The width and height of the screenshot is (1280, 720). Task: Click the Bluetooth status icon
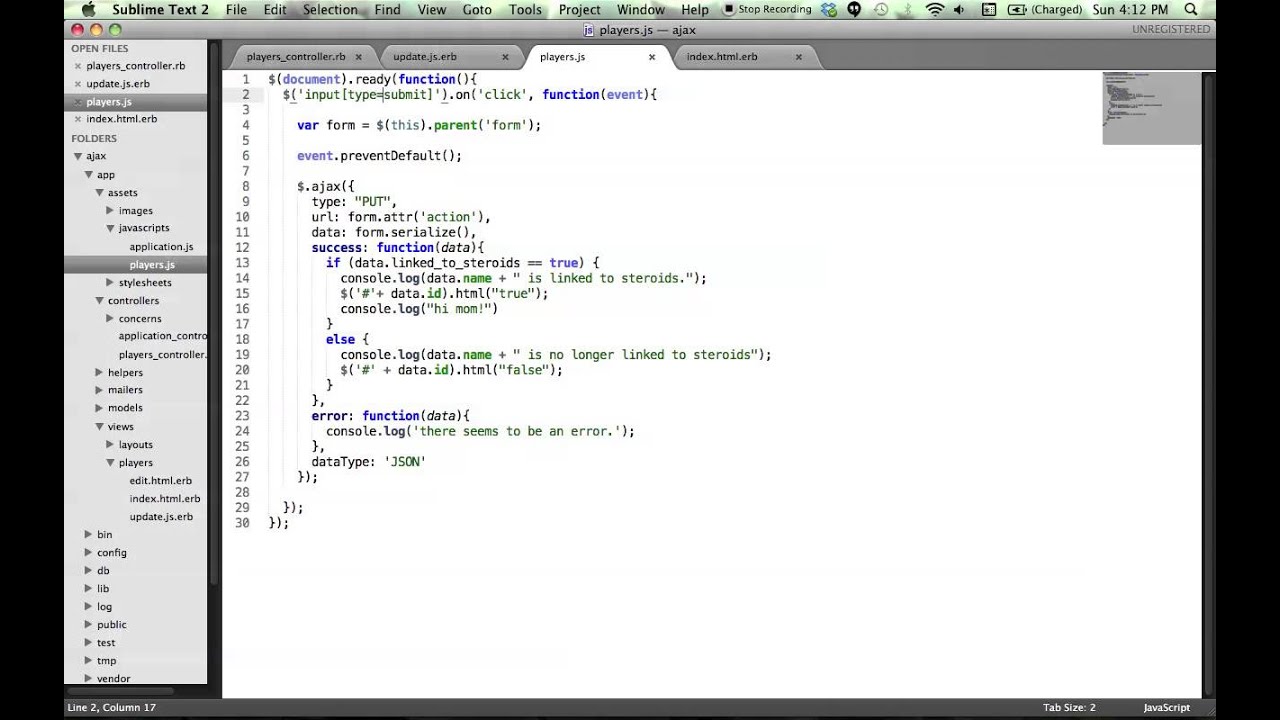[907, 10]
